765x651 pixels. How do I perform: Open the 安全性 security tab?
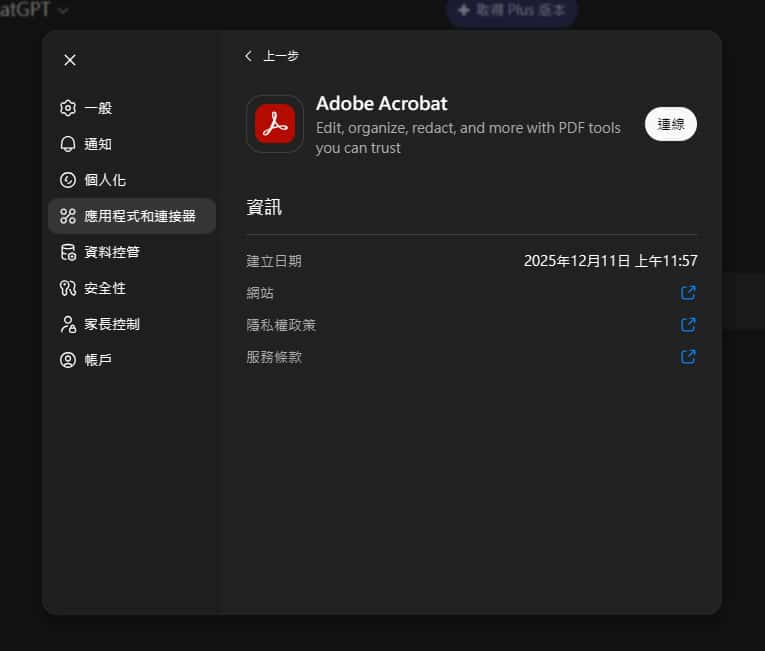(132, 288)
